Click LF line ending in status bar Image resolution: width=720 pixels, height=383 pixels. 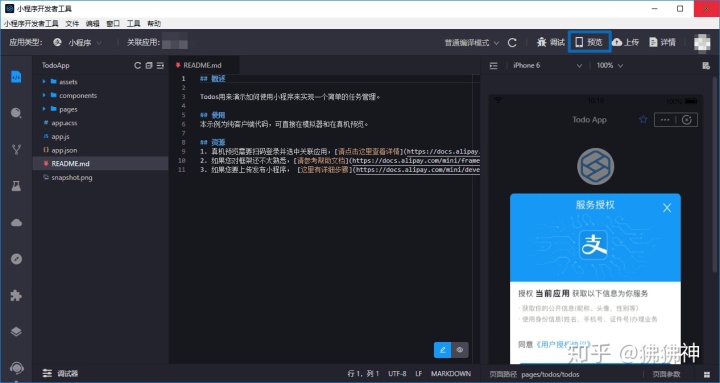(x=419, y=374)
